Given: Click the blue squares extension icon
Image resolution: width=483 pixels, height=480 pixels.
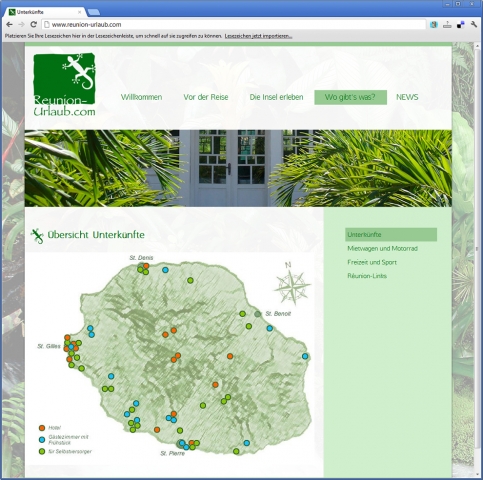Looking at the screenshot, I should coord(461,24).
